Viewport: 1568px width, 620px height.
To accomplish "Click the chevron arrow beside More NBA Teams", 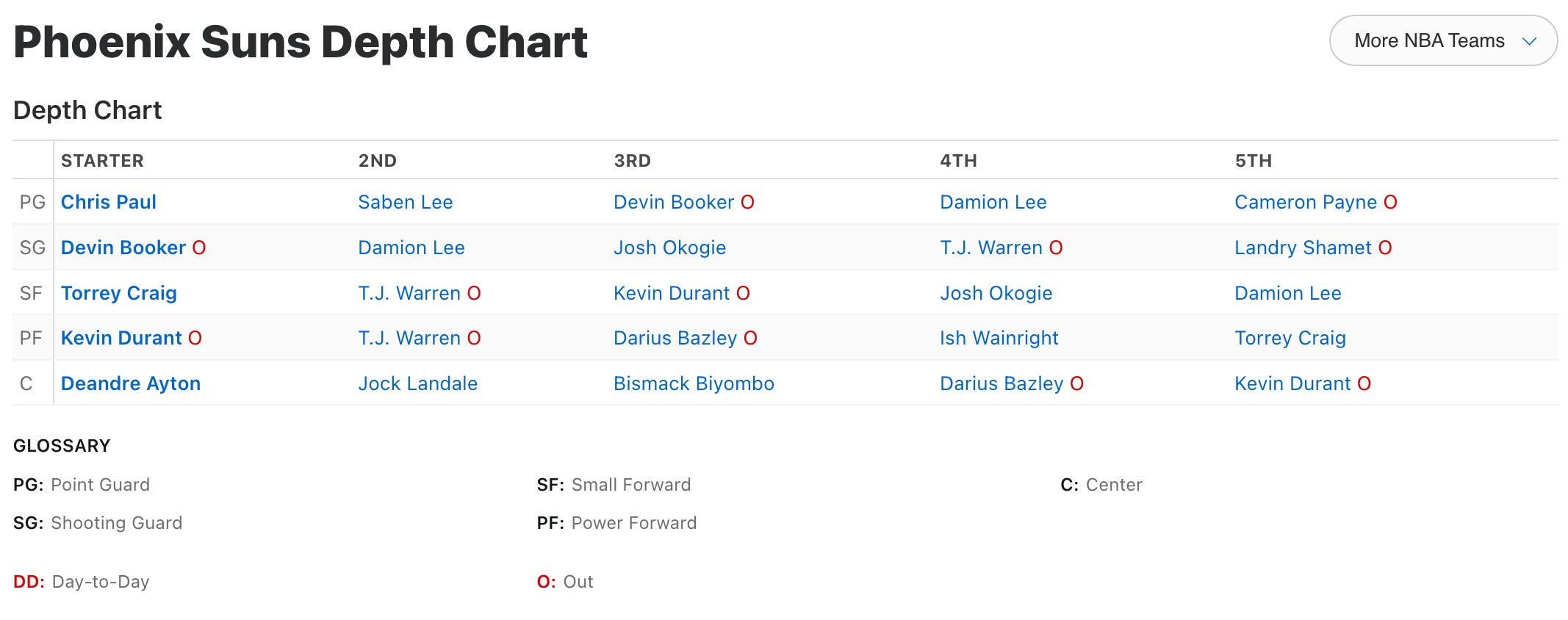I will click(1529, 41).
